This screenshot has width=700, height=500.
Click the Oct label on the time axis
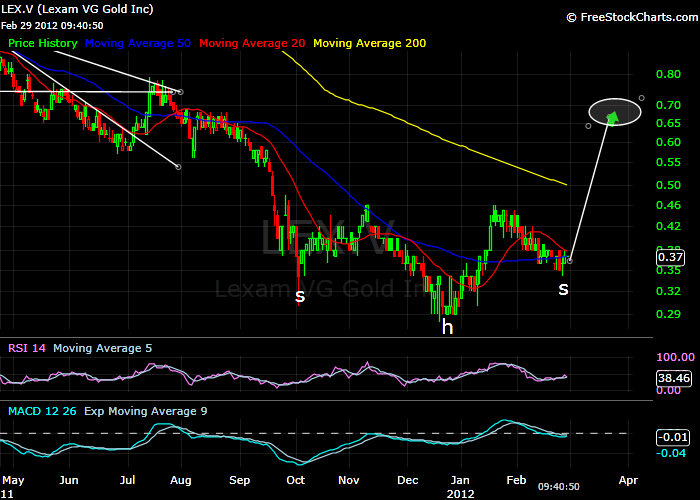click(296, 480)
